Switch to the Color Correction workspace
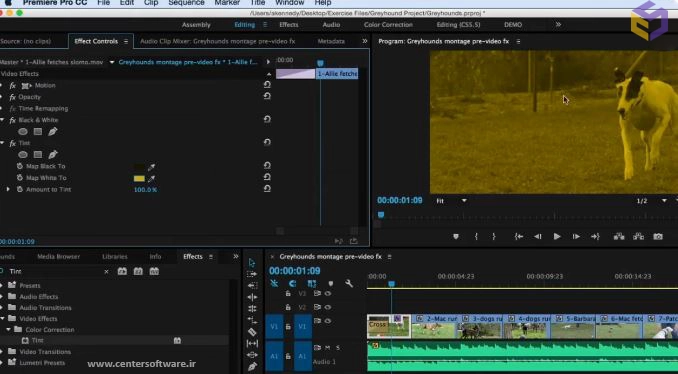This screenshot has width=678, height=374. pos(388,25)
